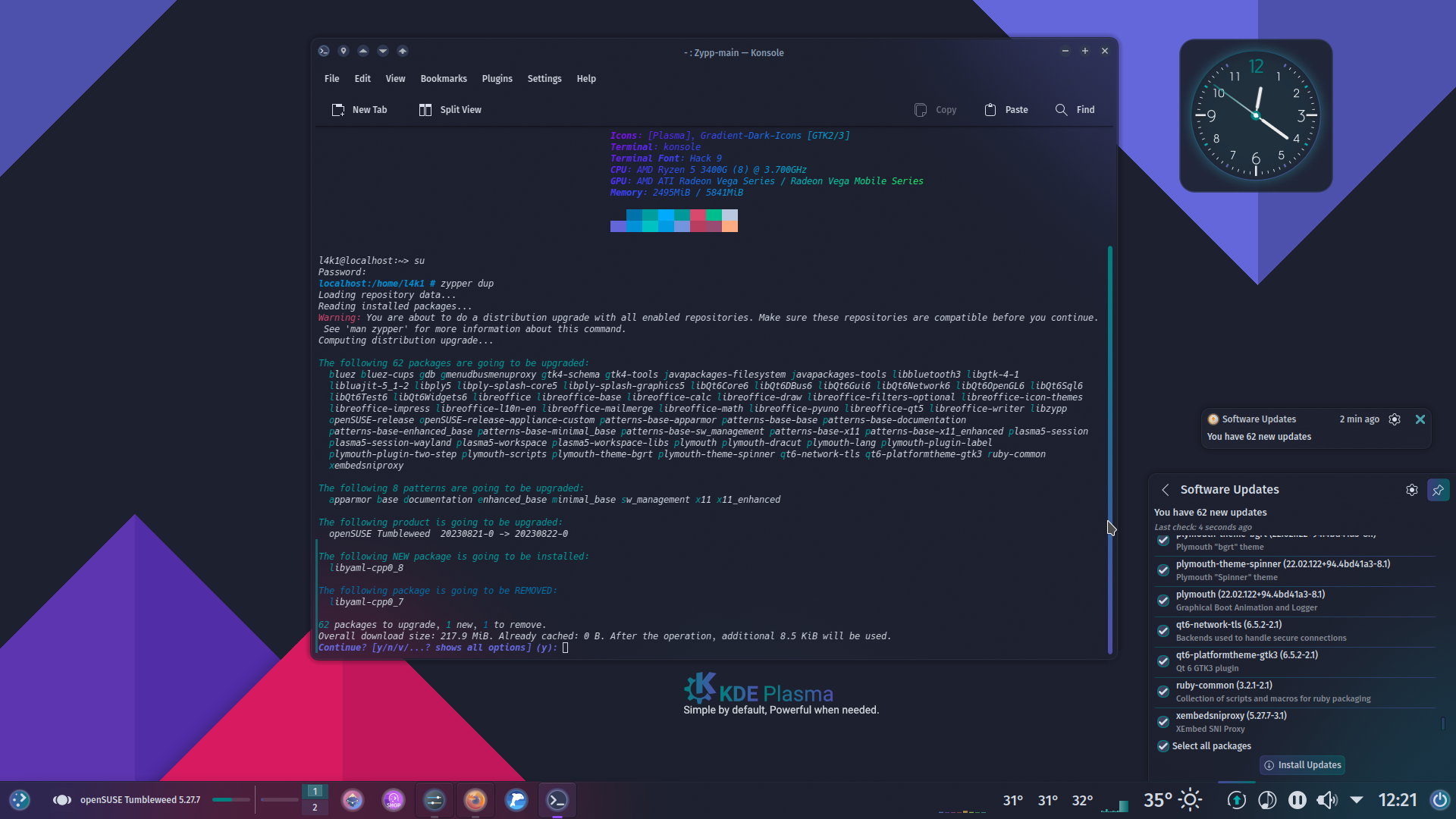Enable Select all packages checkbox
The width and height of the screenshot is (1456, 819).
pos(1163,746)
